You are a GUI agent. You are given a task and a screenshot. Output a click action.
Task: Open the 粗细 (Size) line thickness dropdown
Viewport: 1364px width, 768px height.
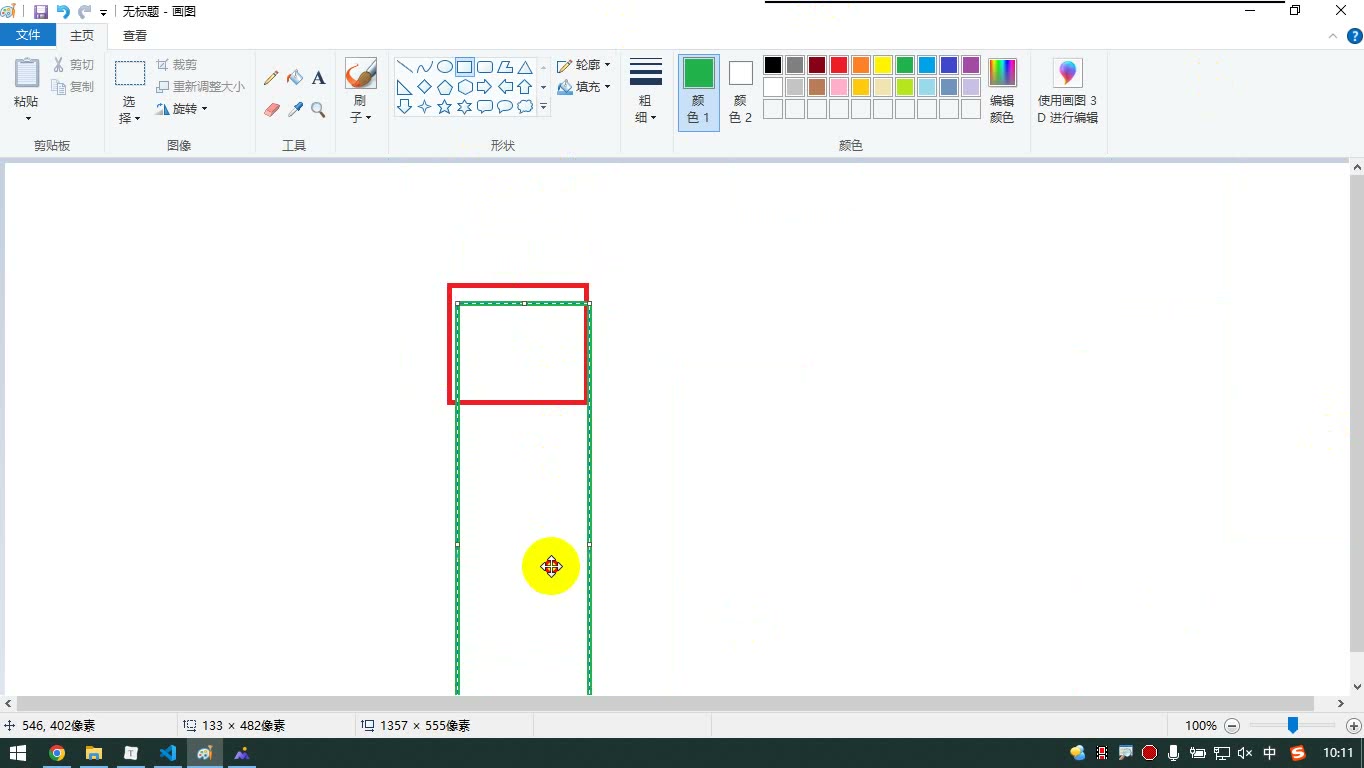[x=646, y=91]
